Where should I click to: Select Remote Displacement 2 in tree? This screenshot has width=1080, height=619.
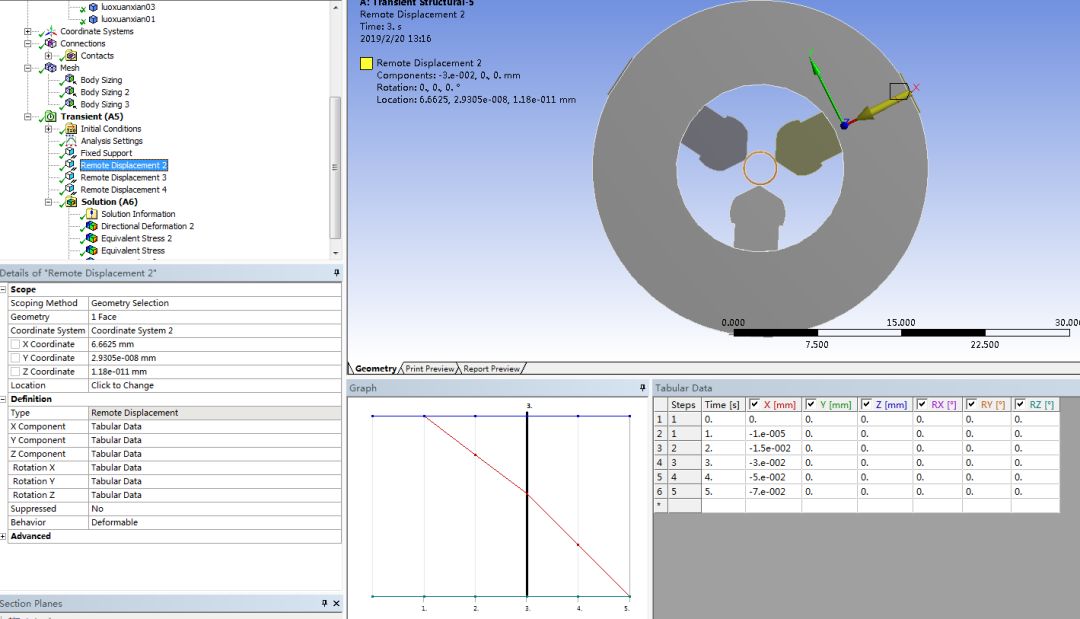[x=124, y=165]
